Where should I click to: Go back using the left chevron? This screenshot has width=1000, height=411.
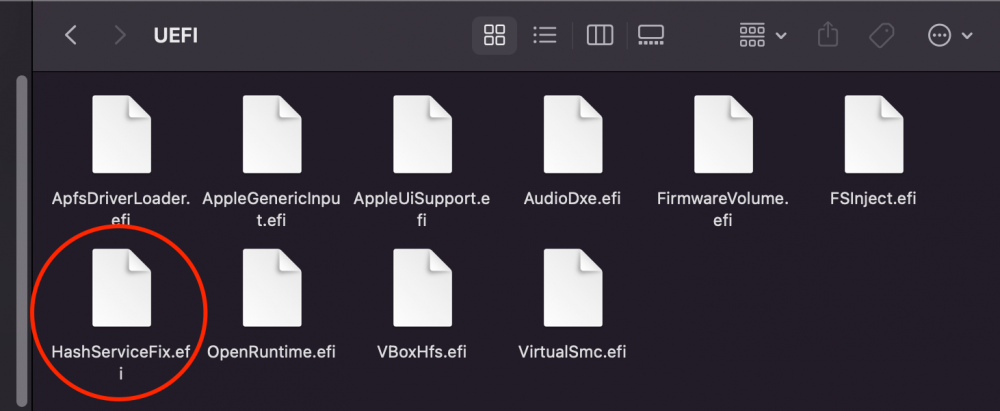click(x=71, y=35)
